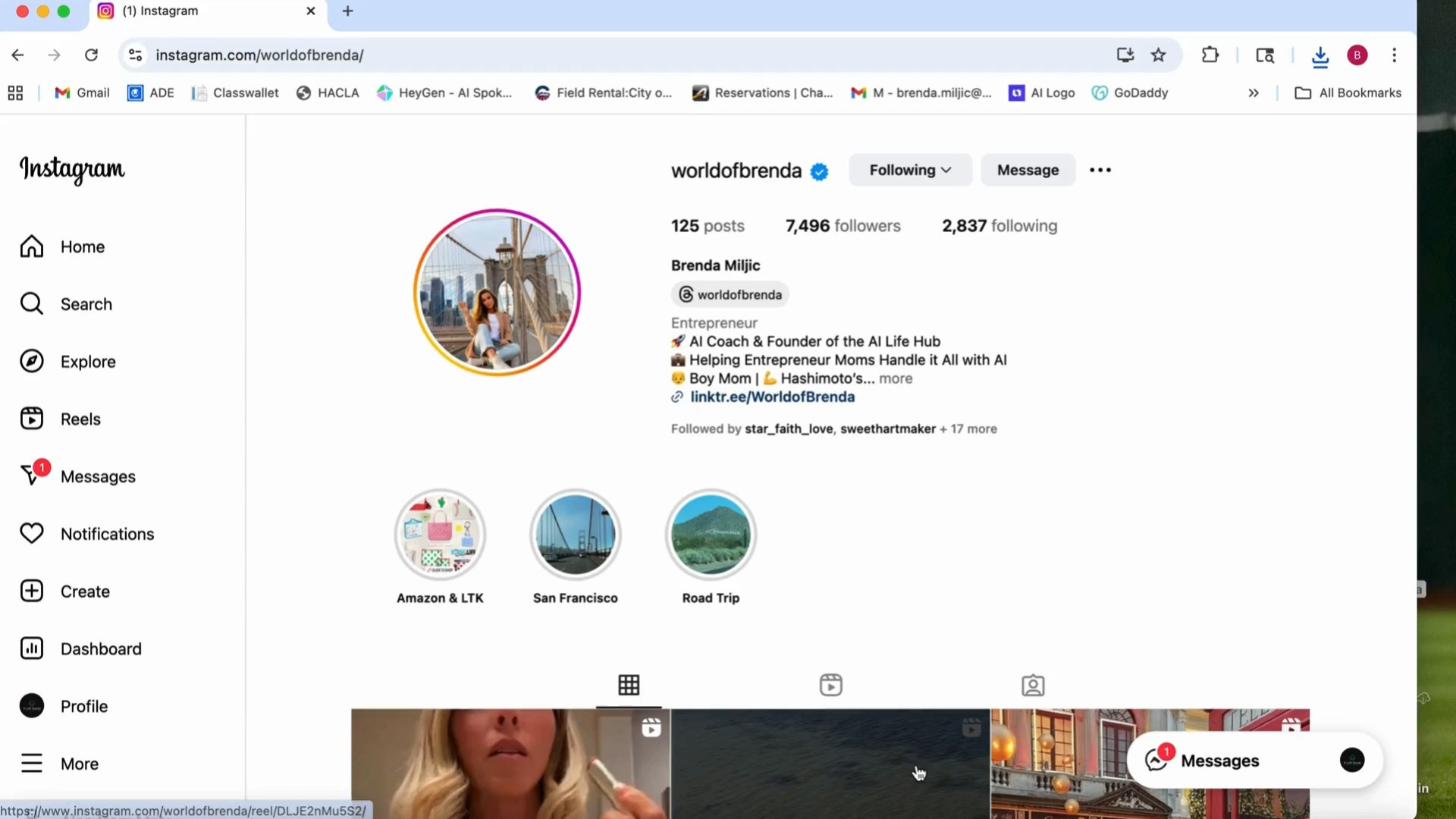This screenshot has width=1456, height=819.
Task: Expand the bio by clicking more
Action: 896,378
